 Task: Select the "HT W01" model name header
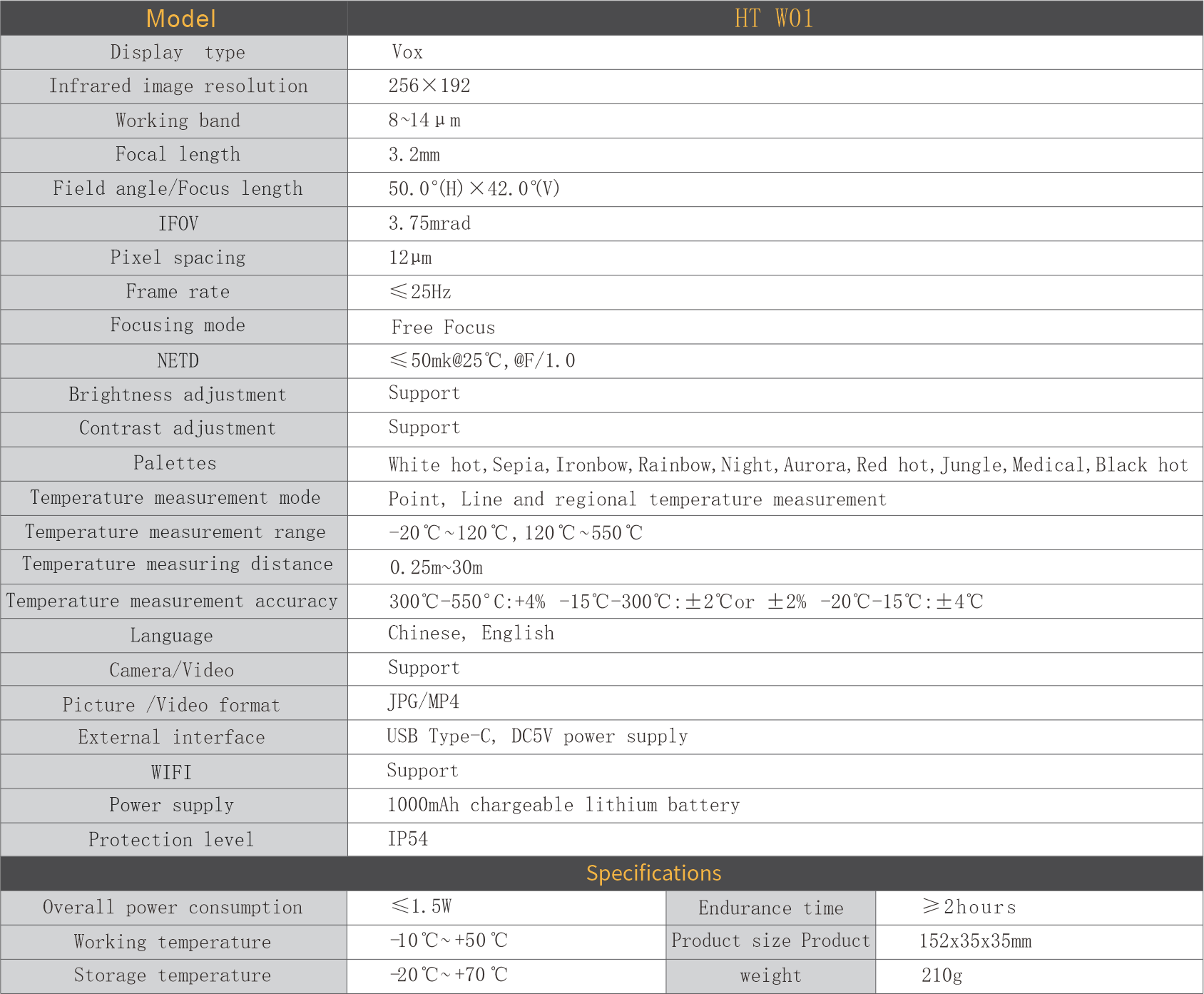pos(774,19)
